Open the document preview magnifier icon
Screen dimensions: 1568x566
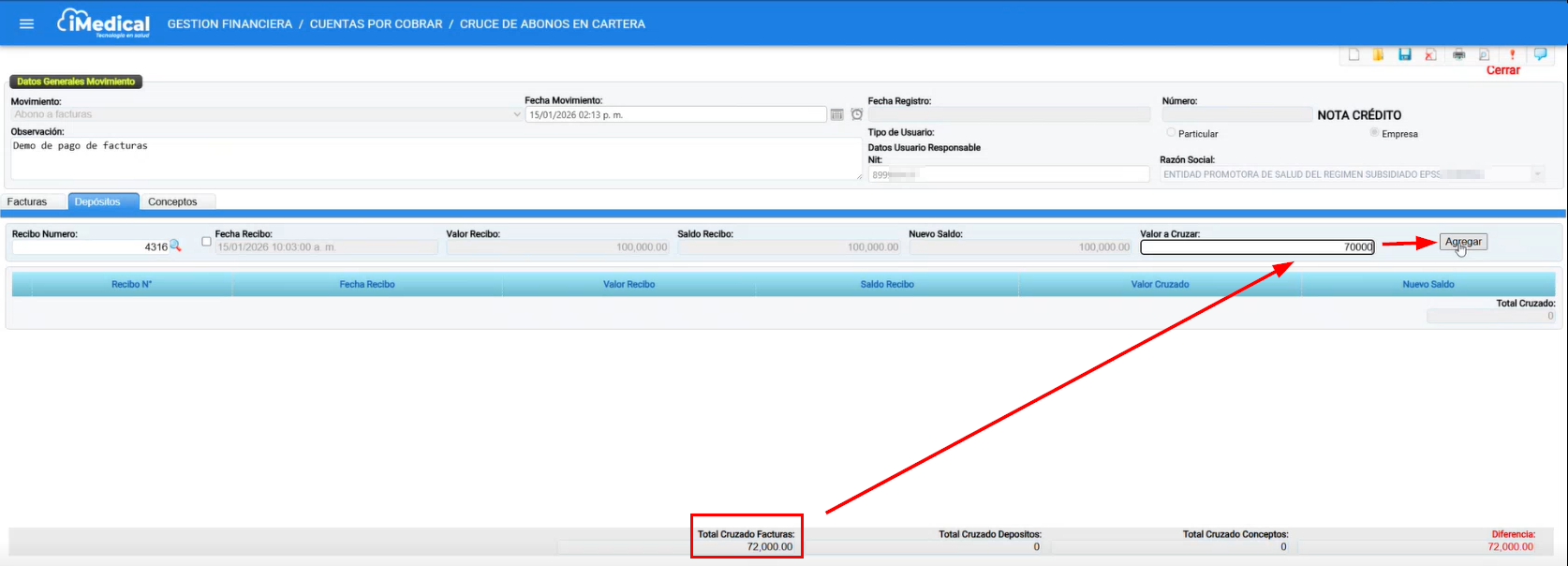[1484, 54]
